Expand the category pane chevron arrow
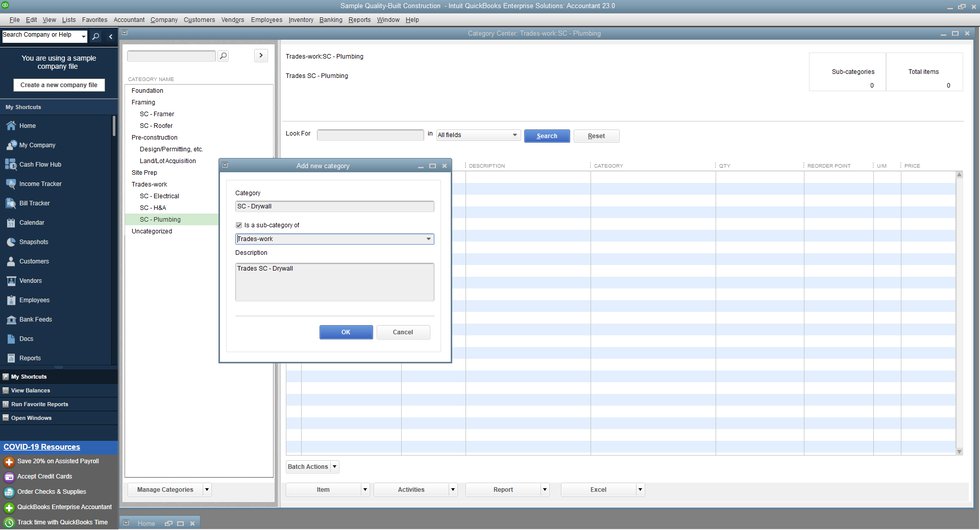Viewport: 980px width, 530px height. [x=261, y=56]
